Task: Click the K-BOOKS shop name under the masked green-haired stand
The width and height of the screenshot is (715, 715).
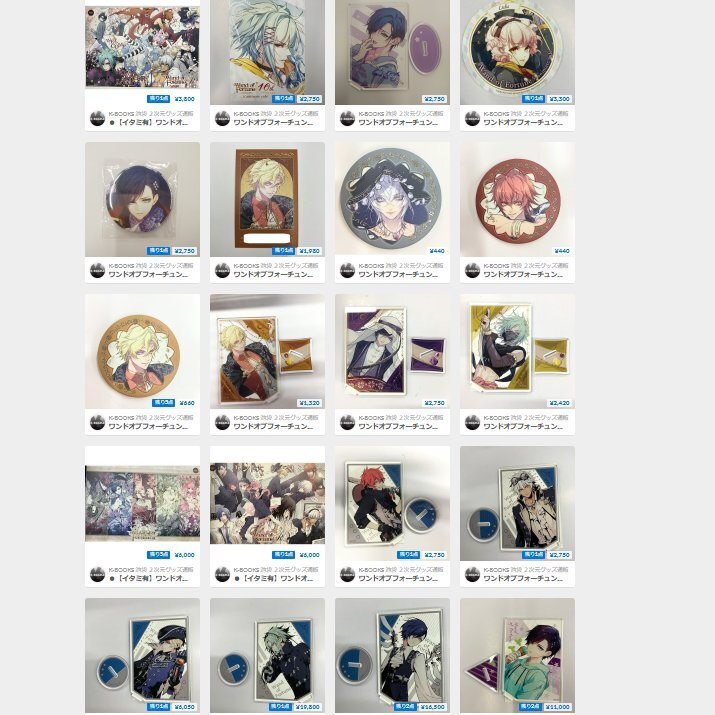Action: point(525,417)
